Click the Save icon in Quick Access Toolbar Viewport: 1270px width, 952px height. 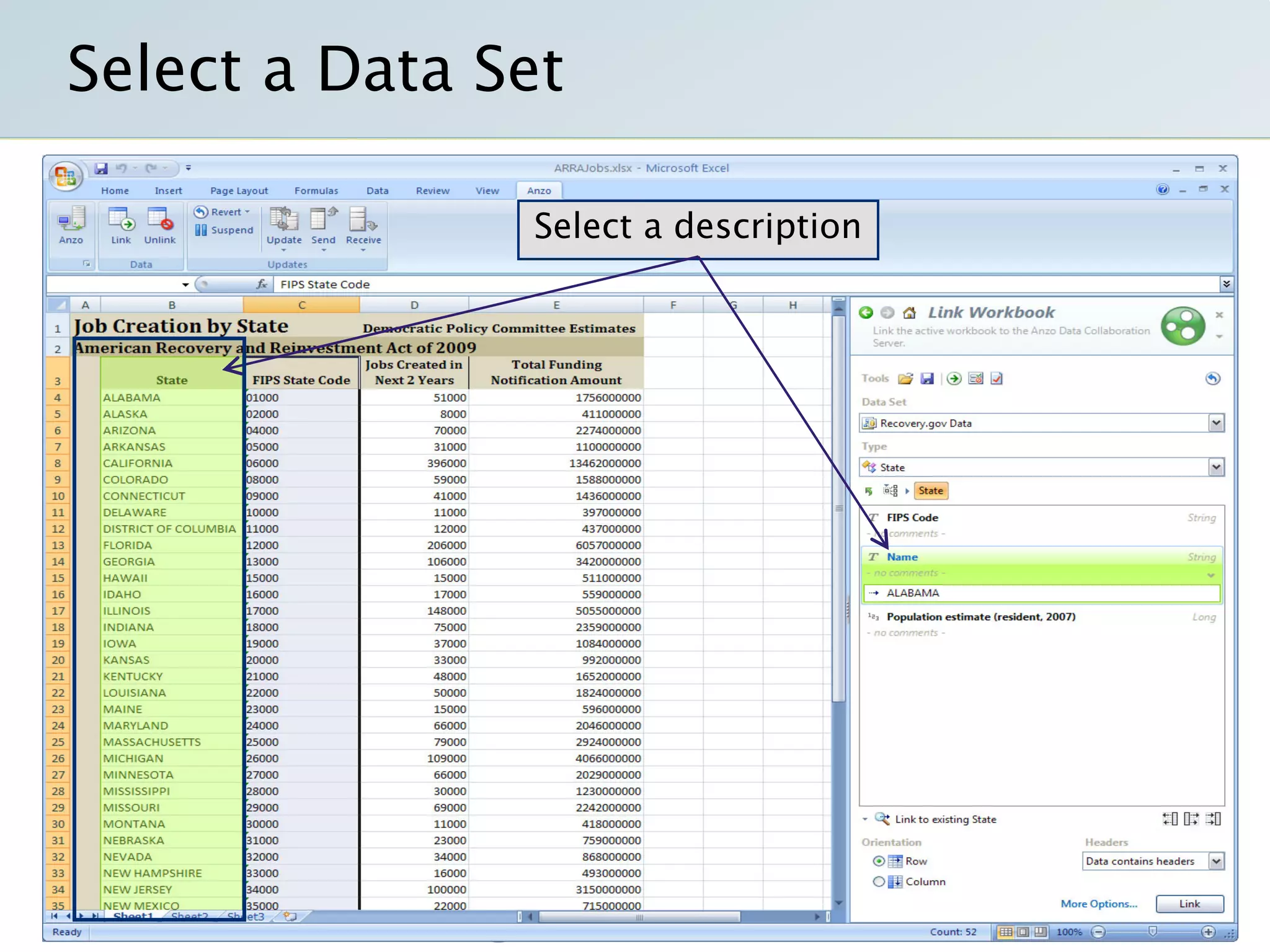point(101,168)
